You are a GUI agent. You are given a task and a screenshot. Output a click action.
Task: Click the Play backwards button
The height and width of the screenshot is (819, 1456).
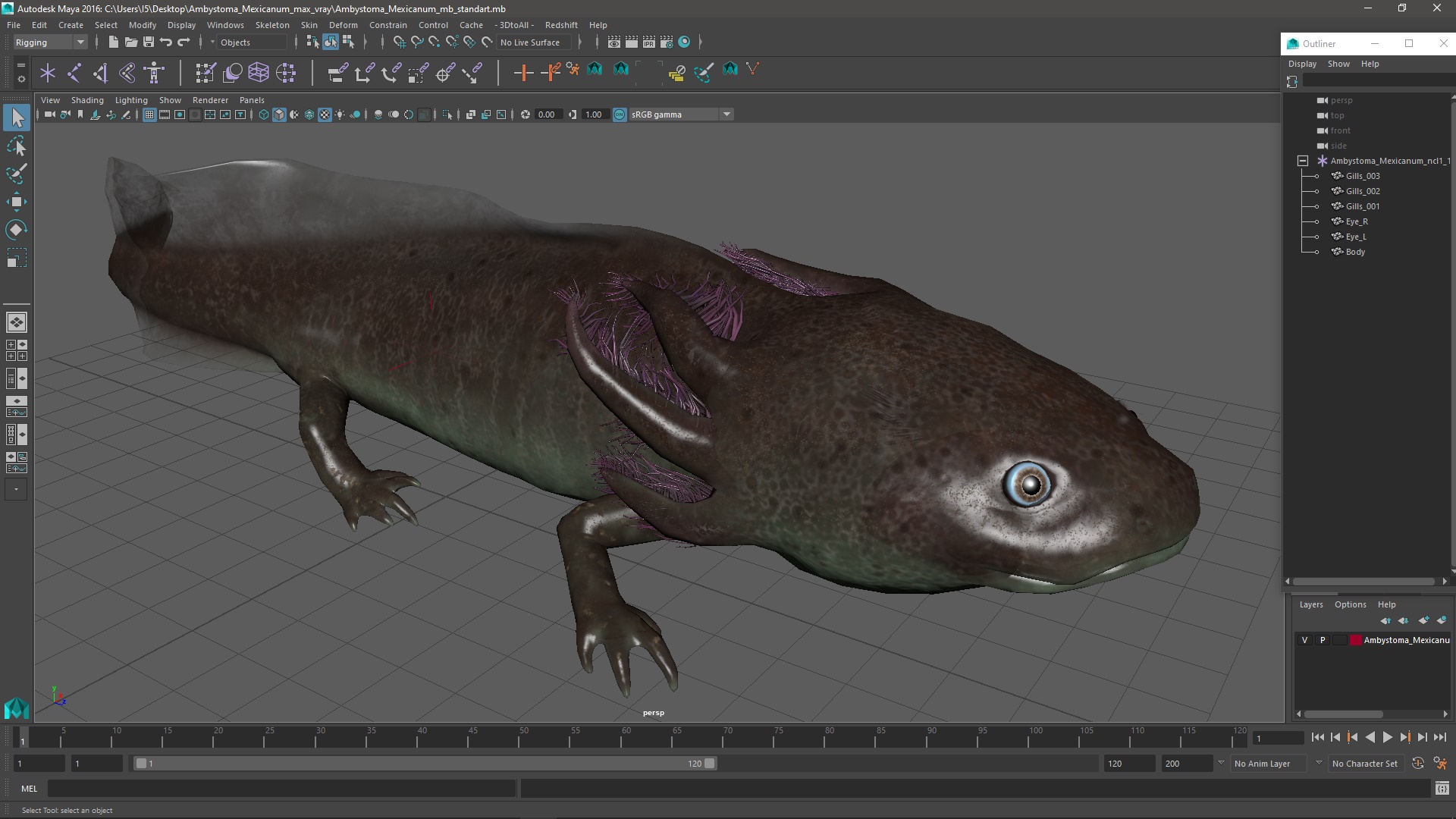pos(1370,737)
